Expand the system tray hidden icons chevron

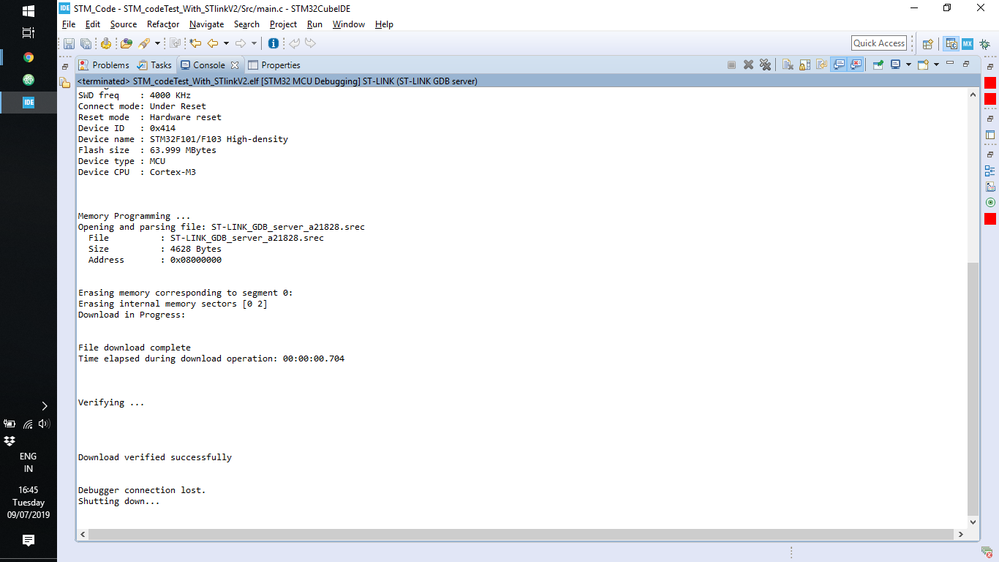coord(44,406)
